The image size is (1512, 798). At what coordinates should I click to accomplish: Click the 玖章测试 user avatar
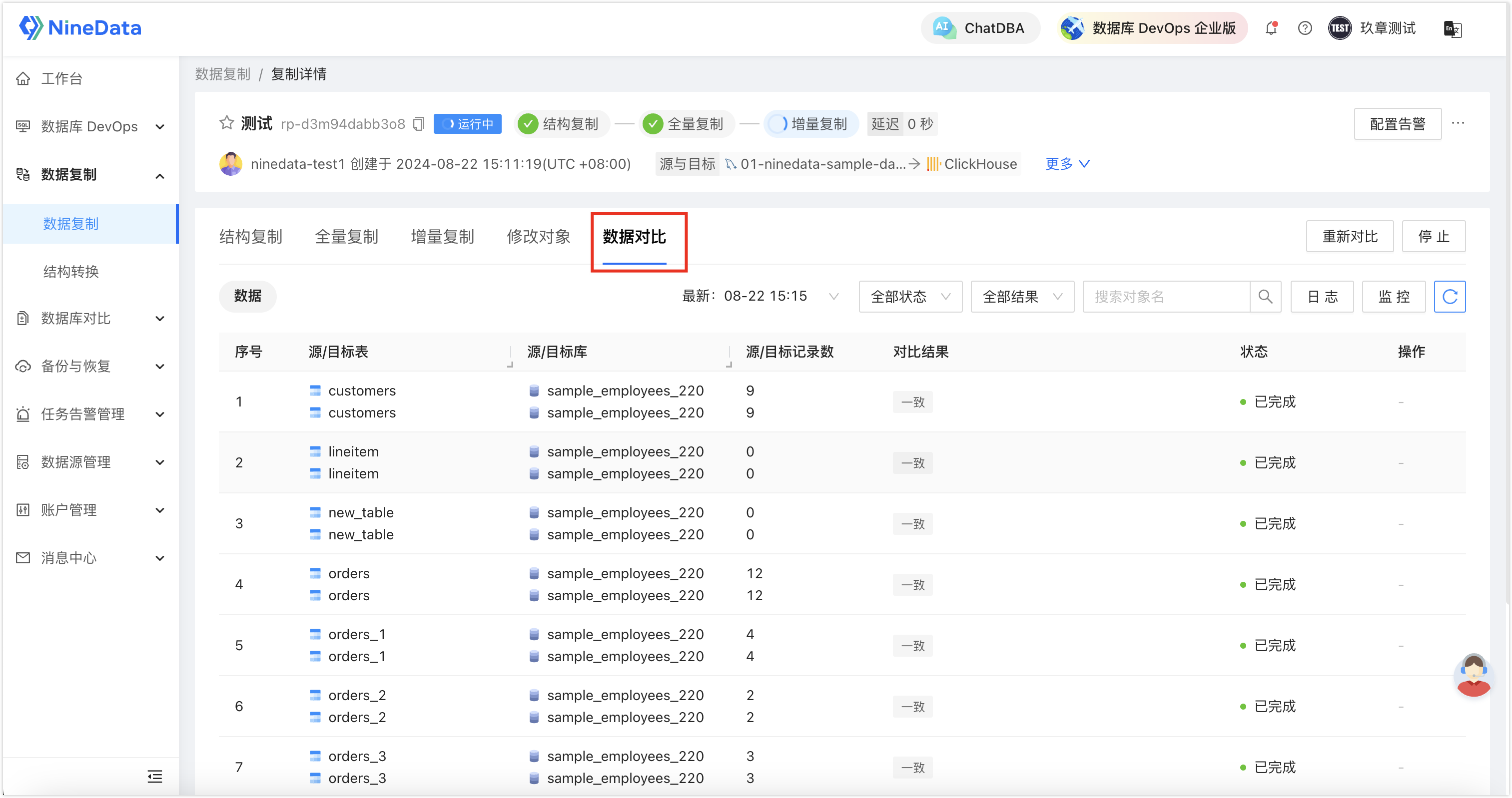[1340, 28]
